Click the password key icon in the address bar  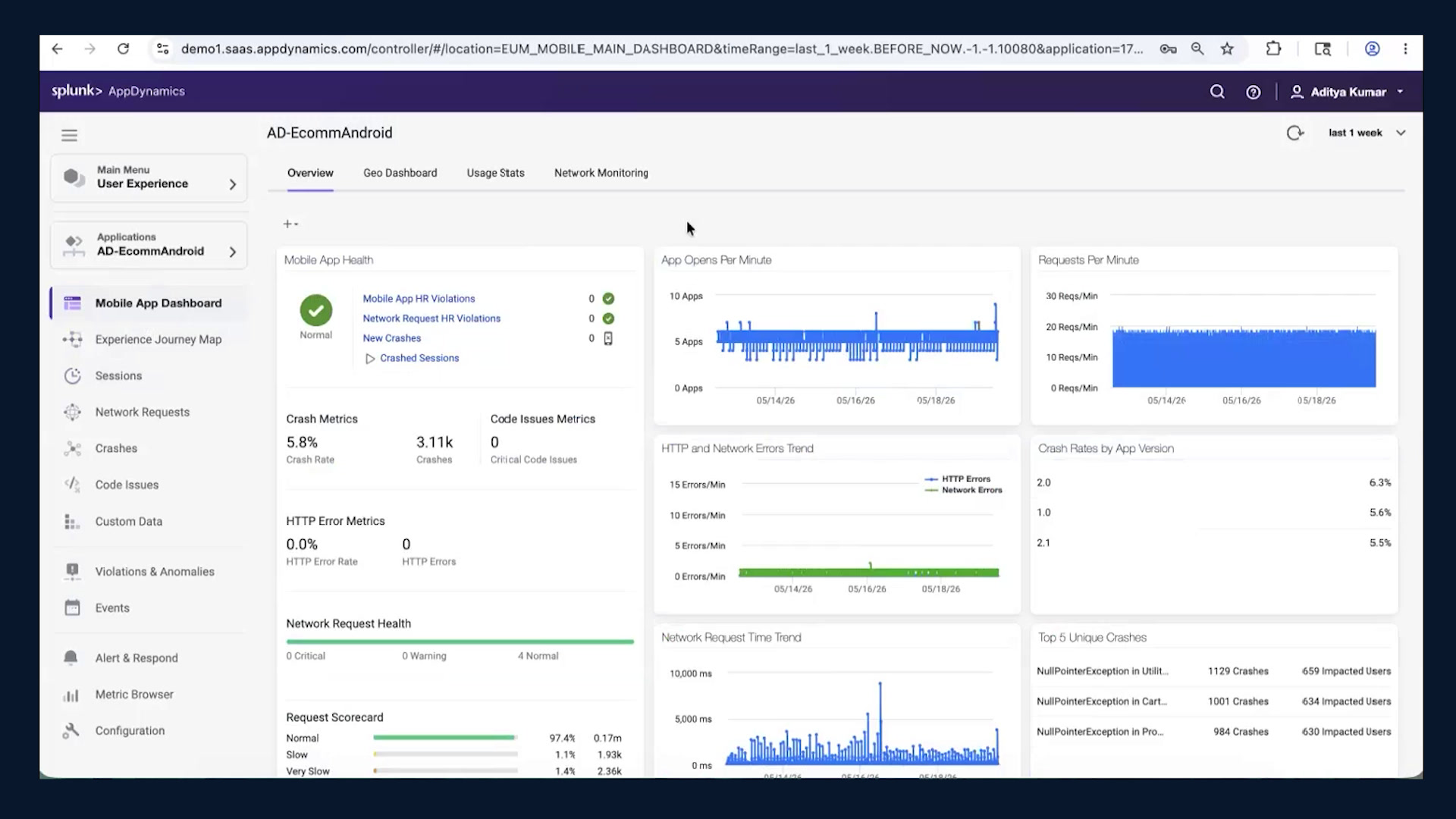[x=1168, y=49]
